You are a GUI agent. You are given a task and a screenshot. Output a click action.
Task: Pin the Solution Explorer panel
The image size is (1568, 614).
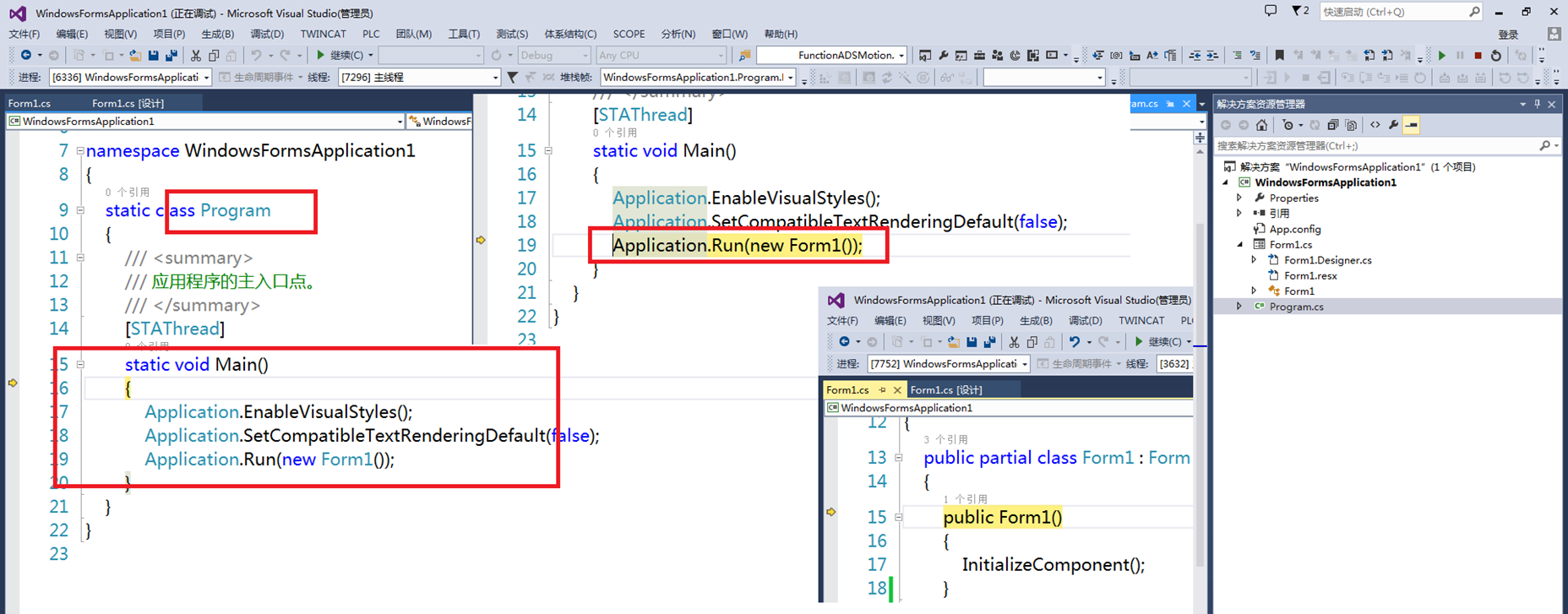pos(1538,104)
